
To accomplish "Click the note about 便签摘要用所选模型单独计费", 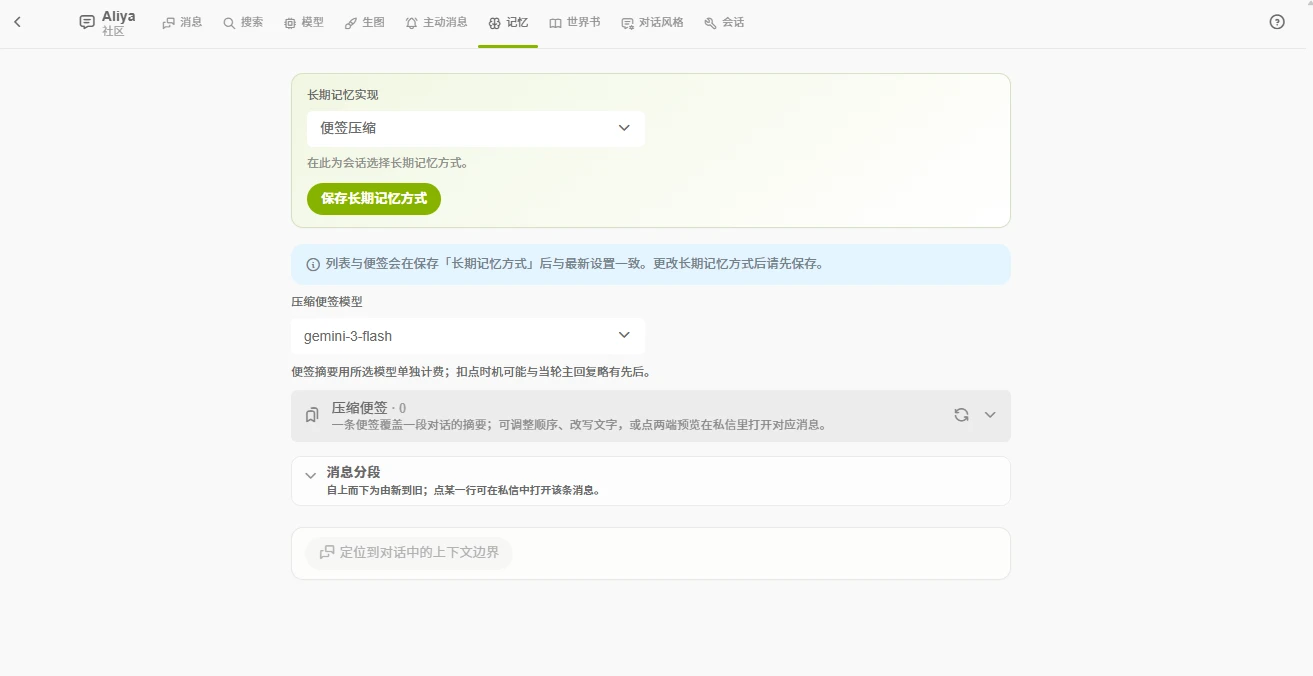I will 471,372.
